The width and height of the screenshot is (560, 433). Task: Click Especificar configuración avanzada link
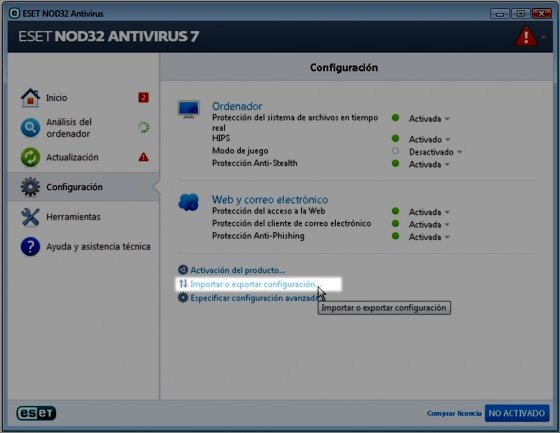click(x=255, y=298)
